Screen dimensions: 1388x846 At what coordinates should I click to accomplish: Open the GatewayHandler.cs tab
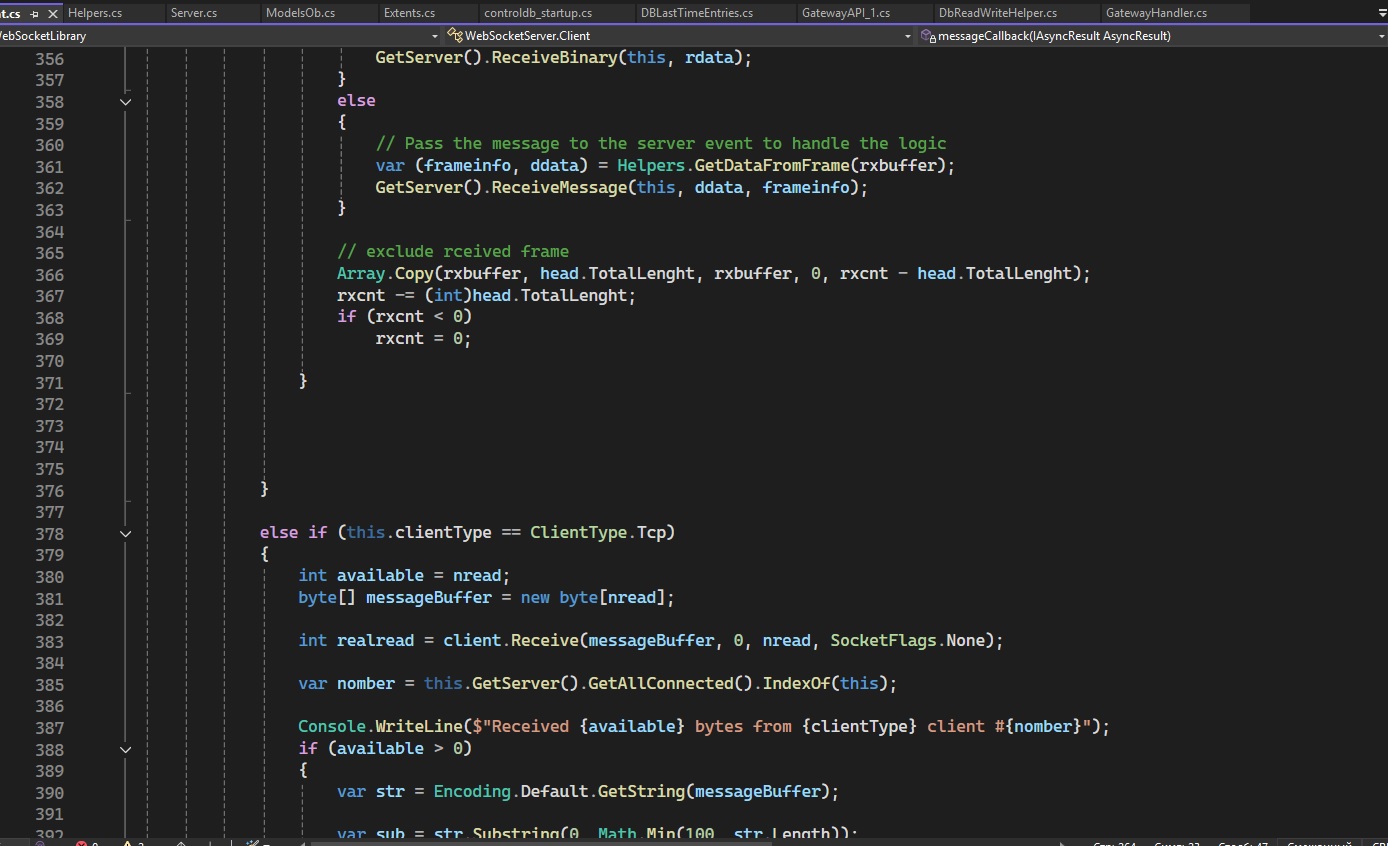(x=1156, y=13)
